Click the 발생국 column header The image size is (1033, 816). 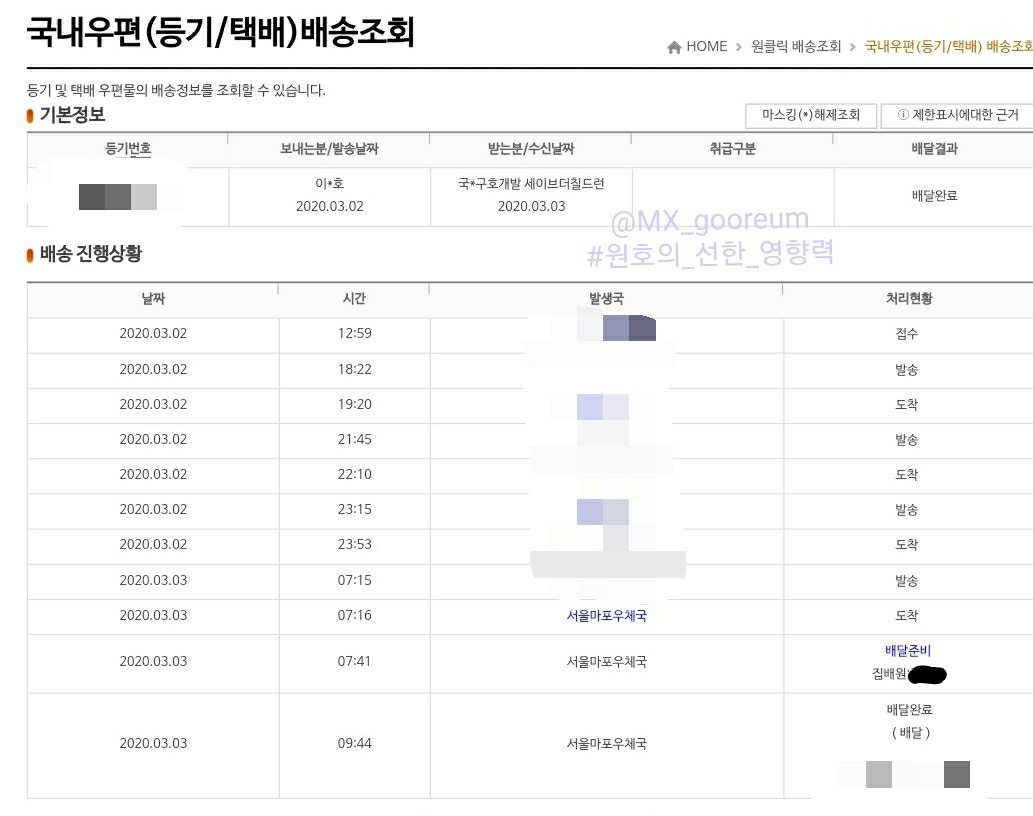(606, 299)
